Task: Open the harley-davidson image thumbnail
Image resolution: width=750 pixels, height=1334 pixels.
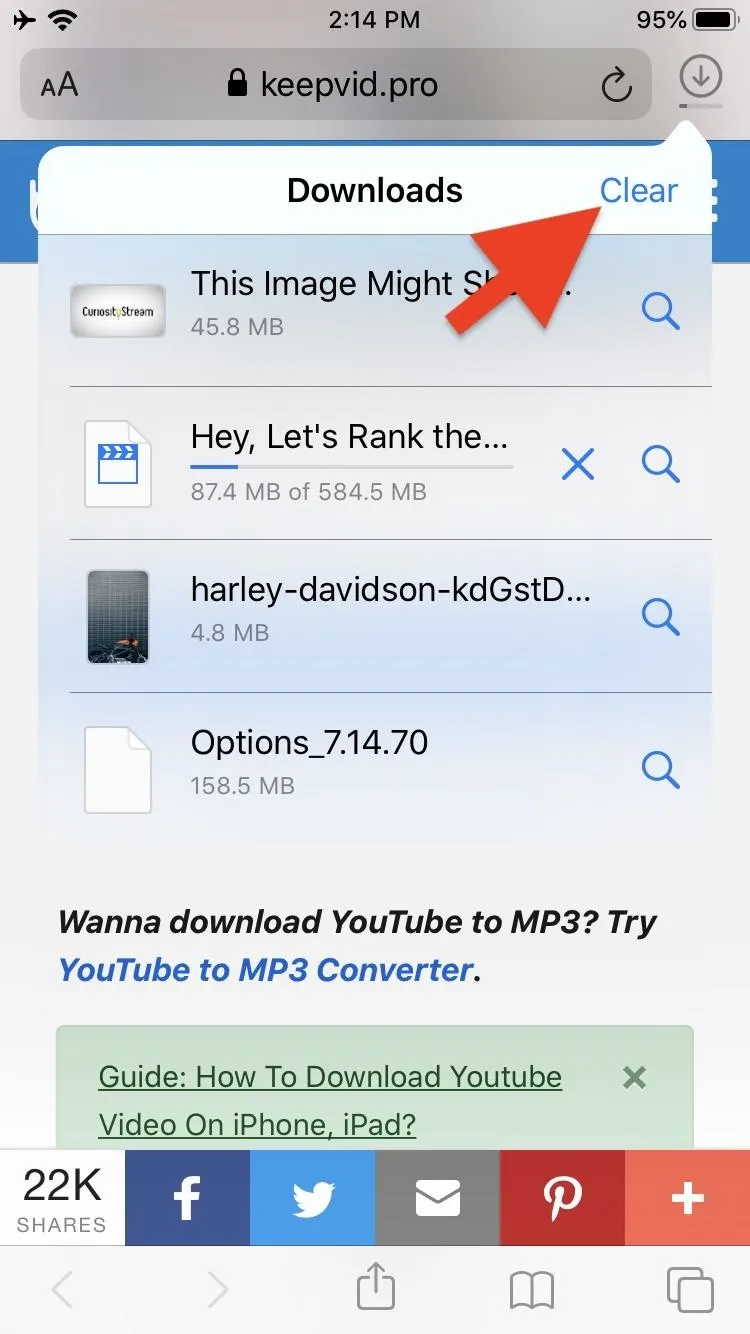Action: pyautogui.click(x=118, y=616)
